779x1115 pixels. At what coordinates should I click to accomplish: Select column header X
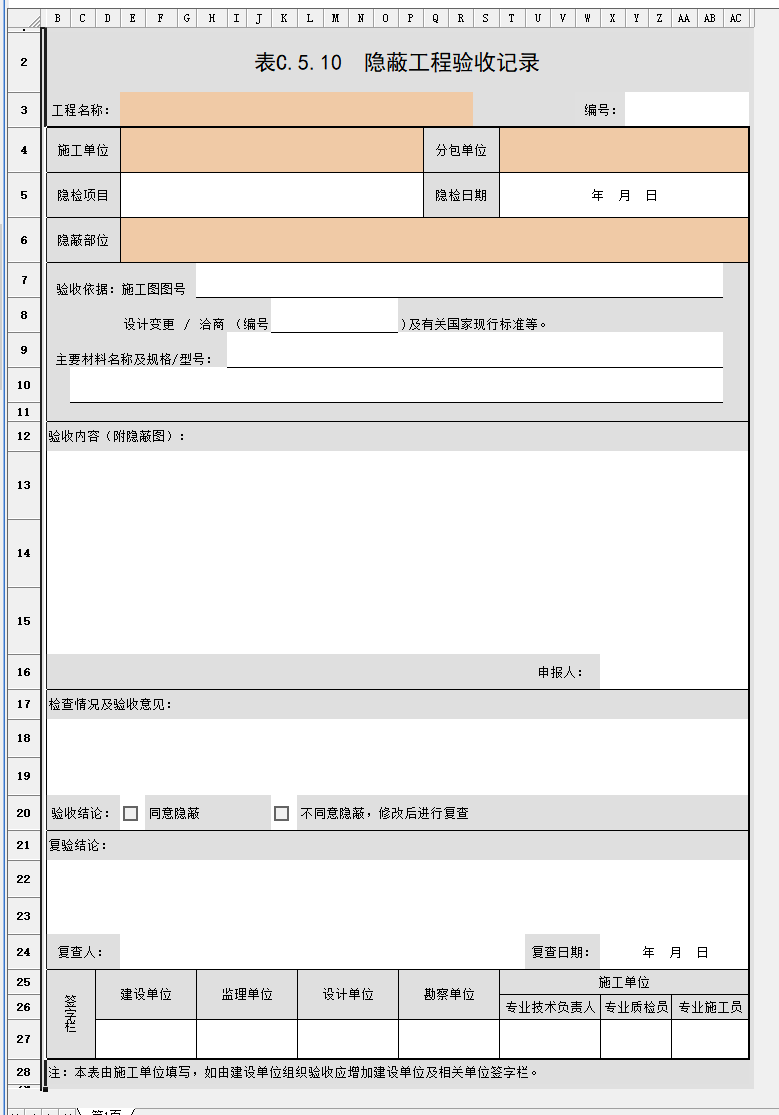coord(613,18)
